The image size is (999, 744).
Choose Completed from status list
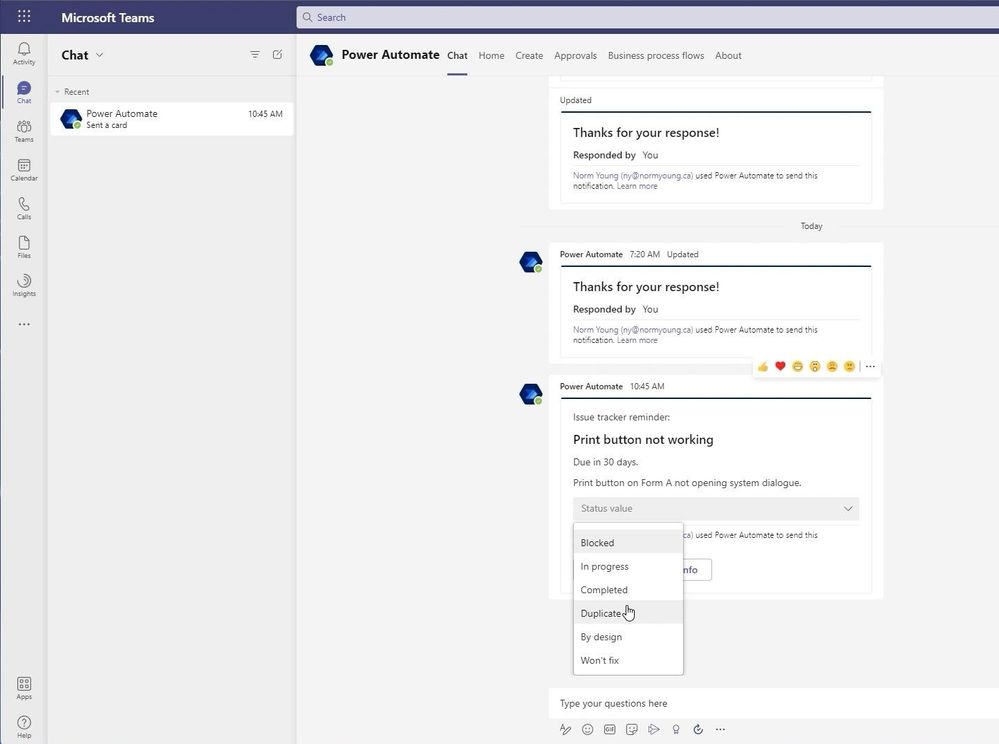click(x=628, y=590)
